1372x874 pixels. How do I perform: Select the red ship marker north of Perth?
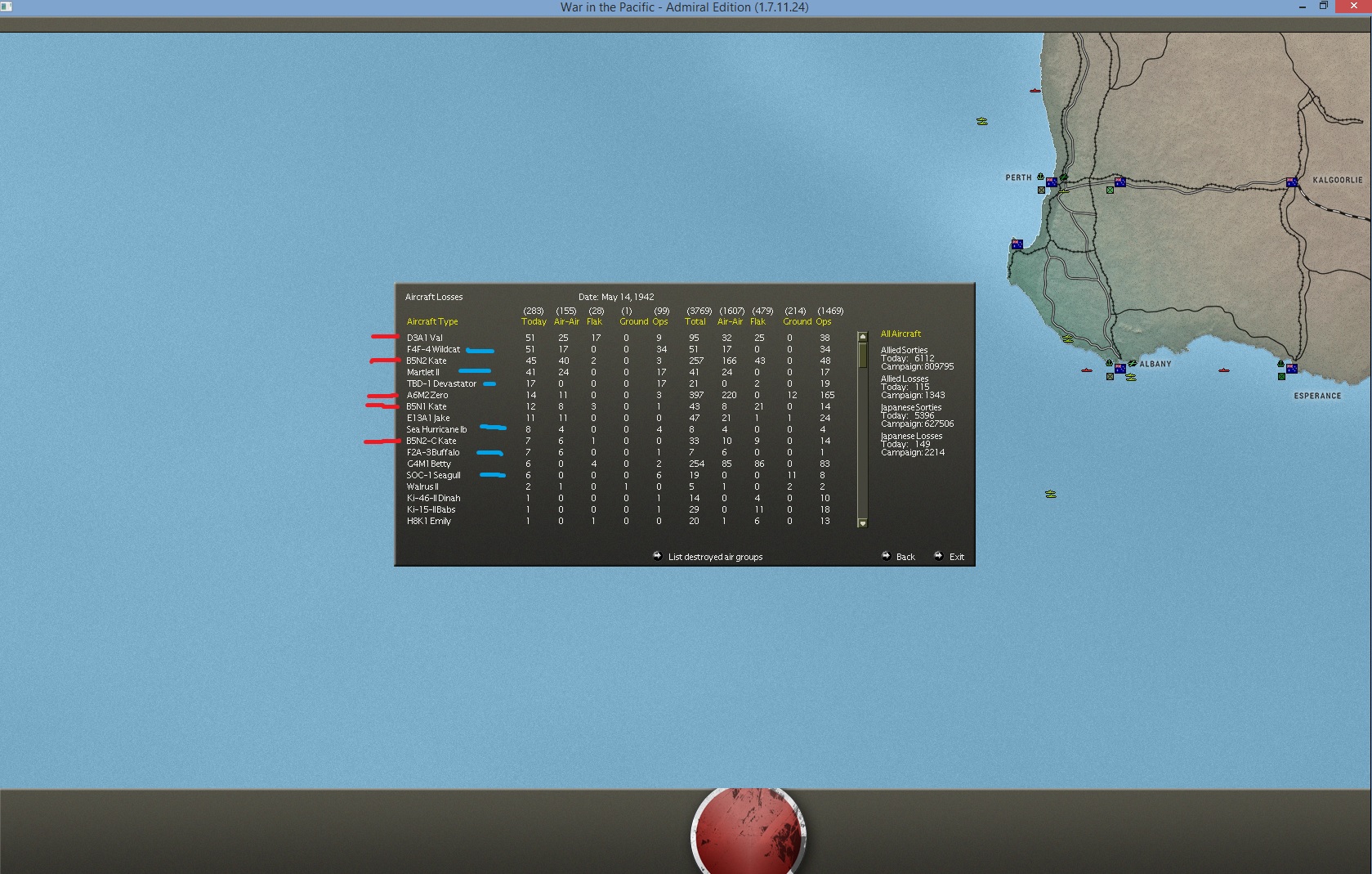point(1035,91)
